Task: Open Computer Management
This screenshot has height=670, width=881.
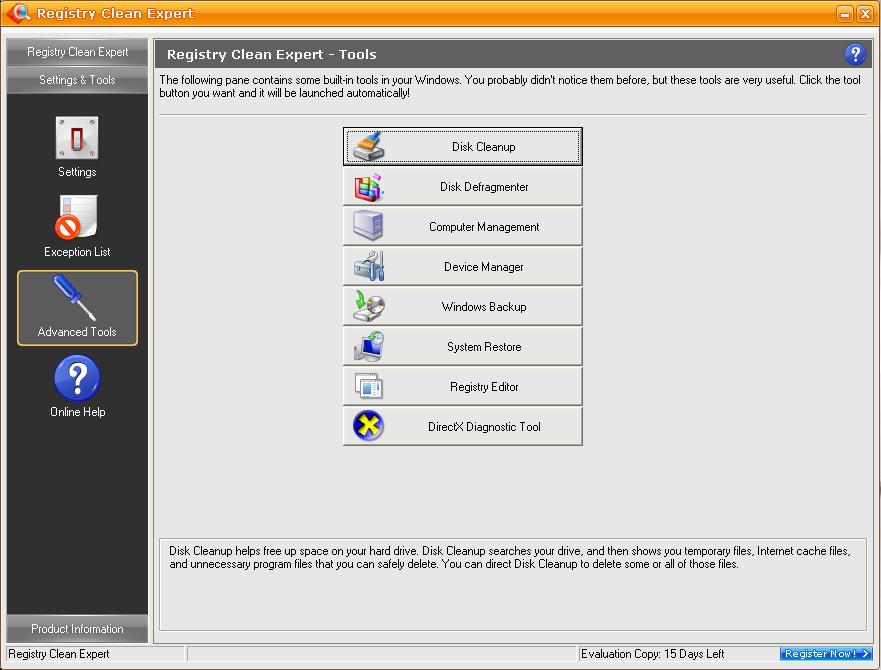Action: coord(462,227)
